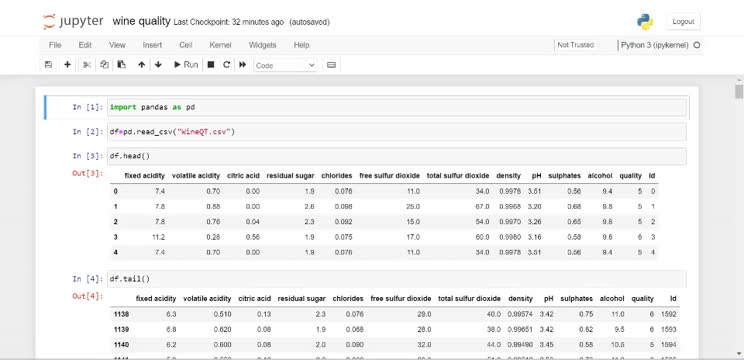Paste cells below using the toolbar icon
Screen dimensions: 744x360
click(x=121, y=65)
